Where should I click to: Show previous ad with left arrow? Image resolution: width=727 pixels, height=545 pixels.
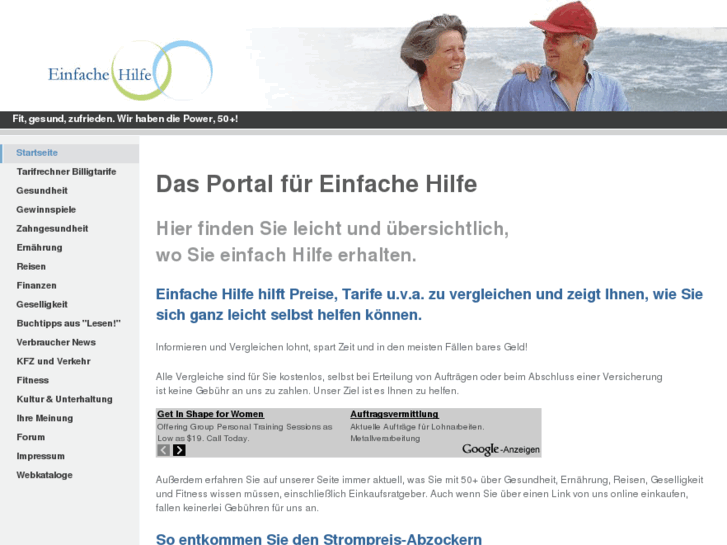pyautogui.click(x=163, y=450)
